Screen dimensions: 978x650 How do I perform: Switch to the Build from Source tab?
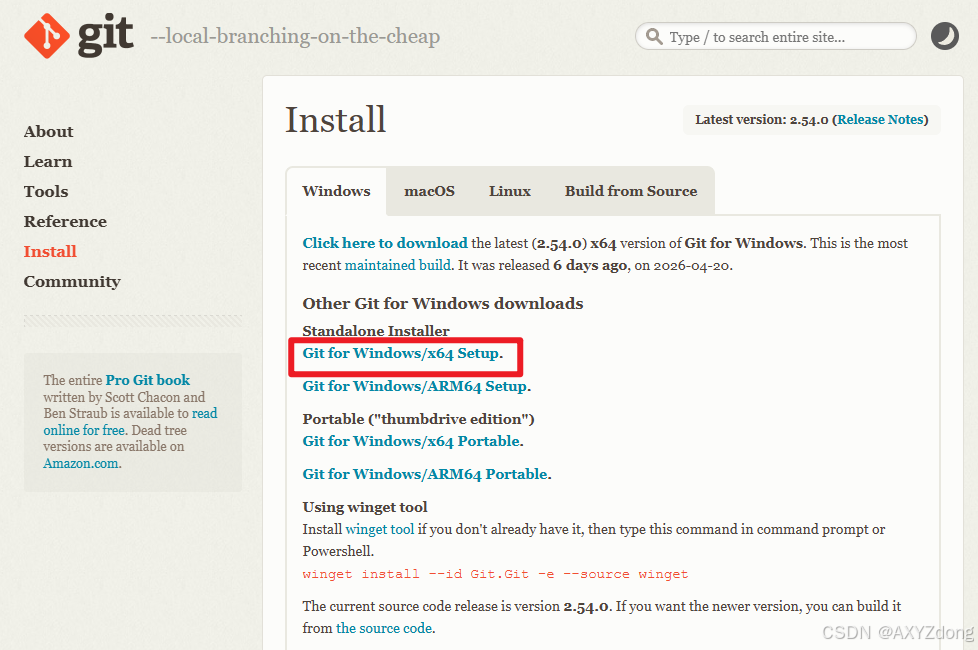pyautogui.click(x=631, y=191)
